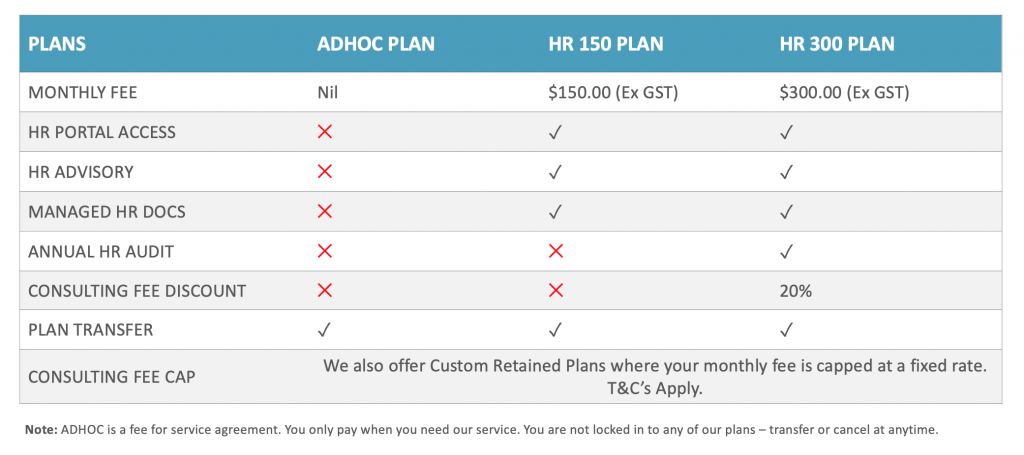Click red cross for HR 150 Consulting Fee Discount

[x=556, y=290]
